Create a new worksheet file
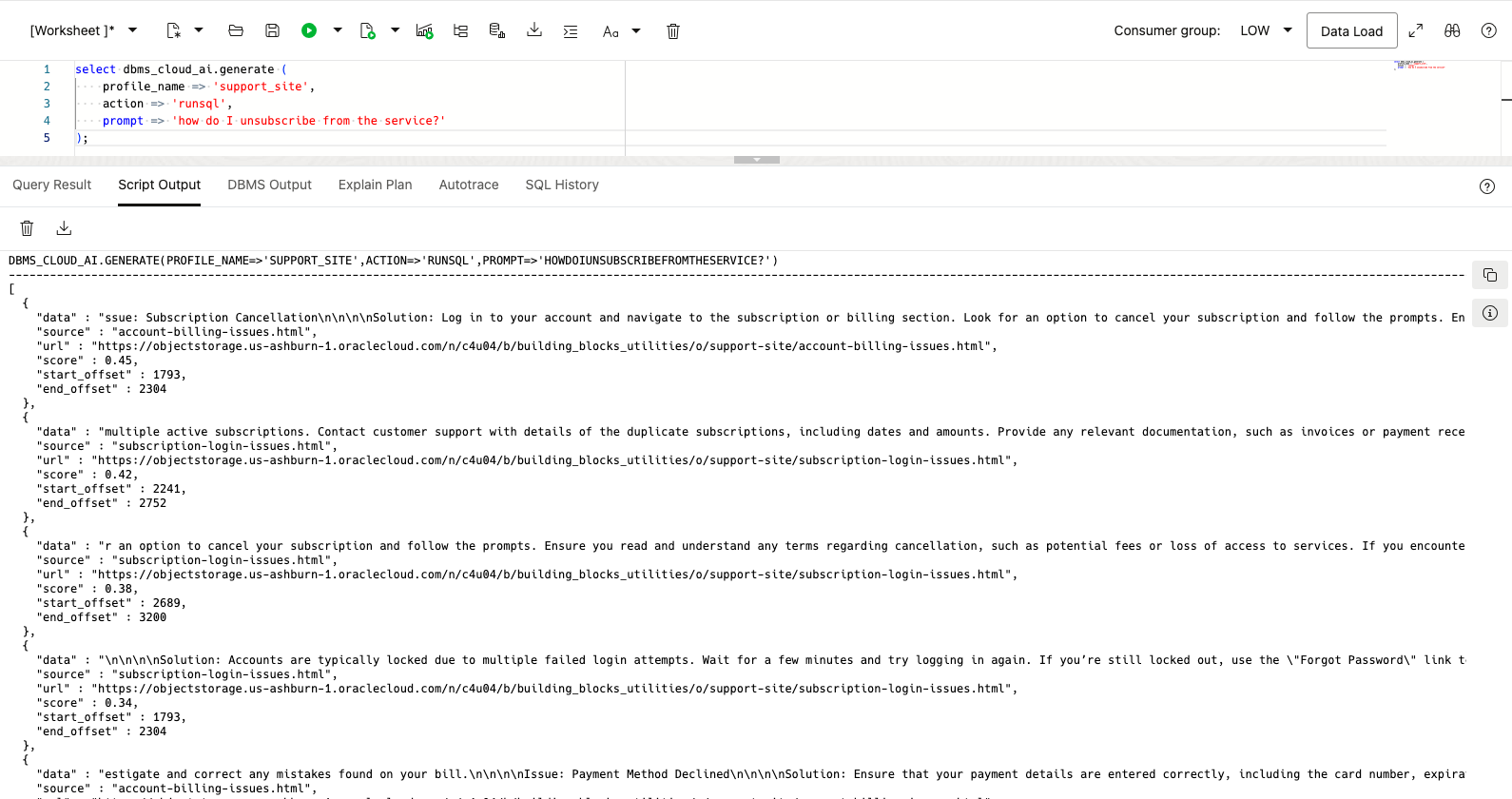This screenshot has height=799, width=1512. click(174, 30)
